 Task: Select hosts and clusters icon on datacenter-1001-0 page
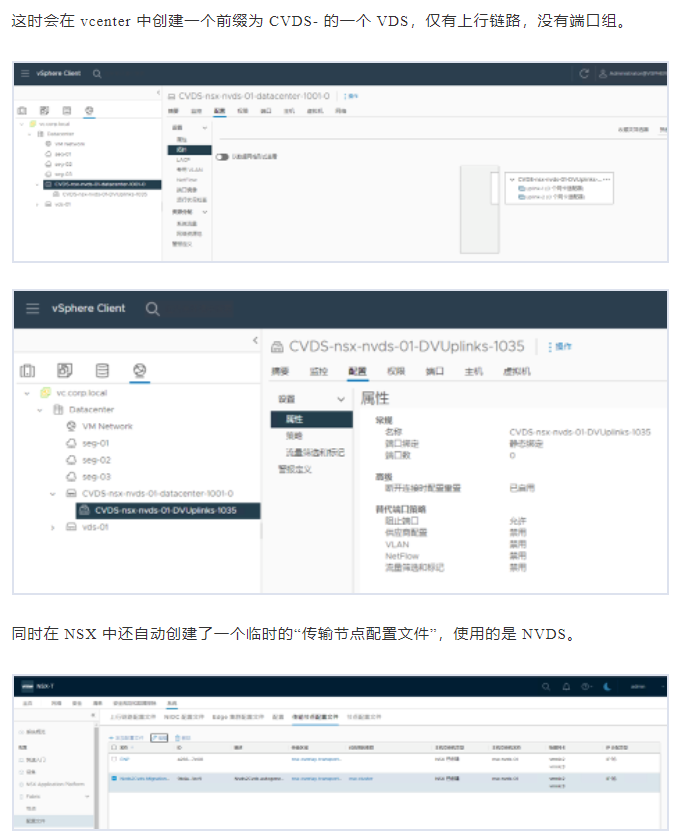22,110
